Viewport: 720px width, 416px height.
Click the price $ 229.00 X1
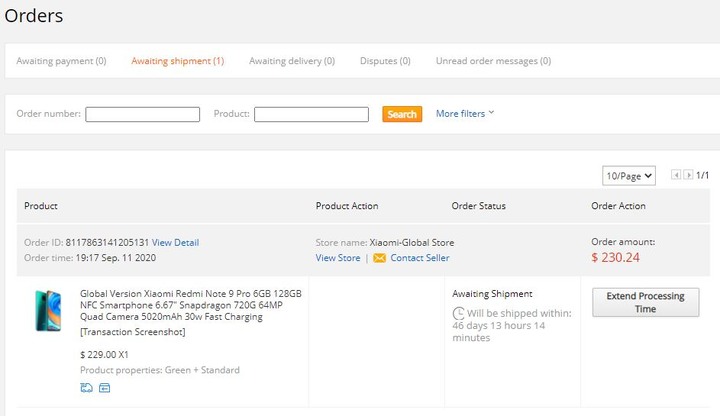[x=104, y=354]
